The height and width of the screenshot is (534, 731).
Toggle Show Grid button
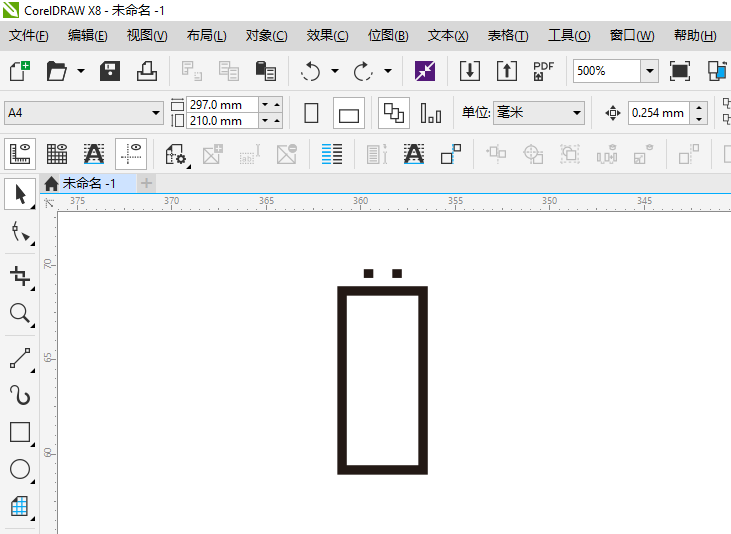(x=57, y=154)
